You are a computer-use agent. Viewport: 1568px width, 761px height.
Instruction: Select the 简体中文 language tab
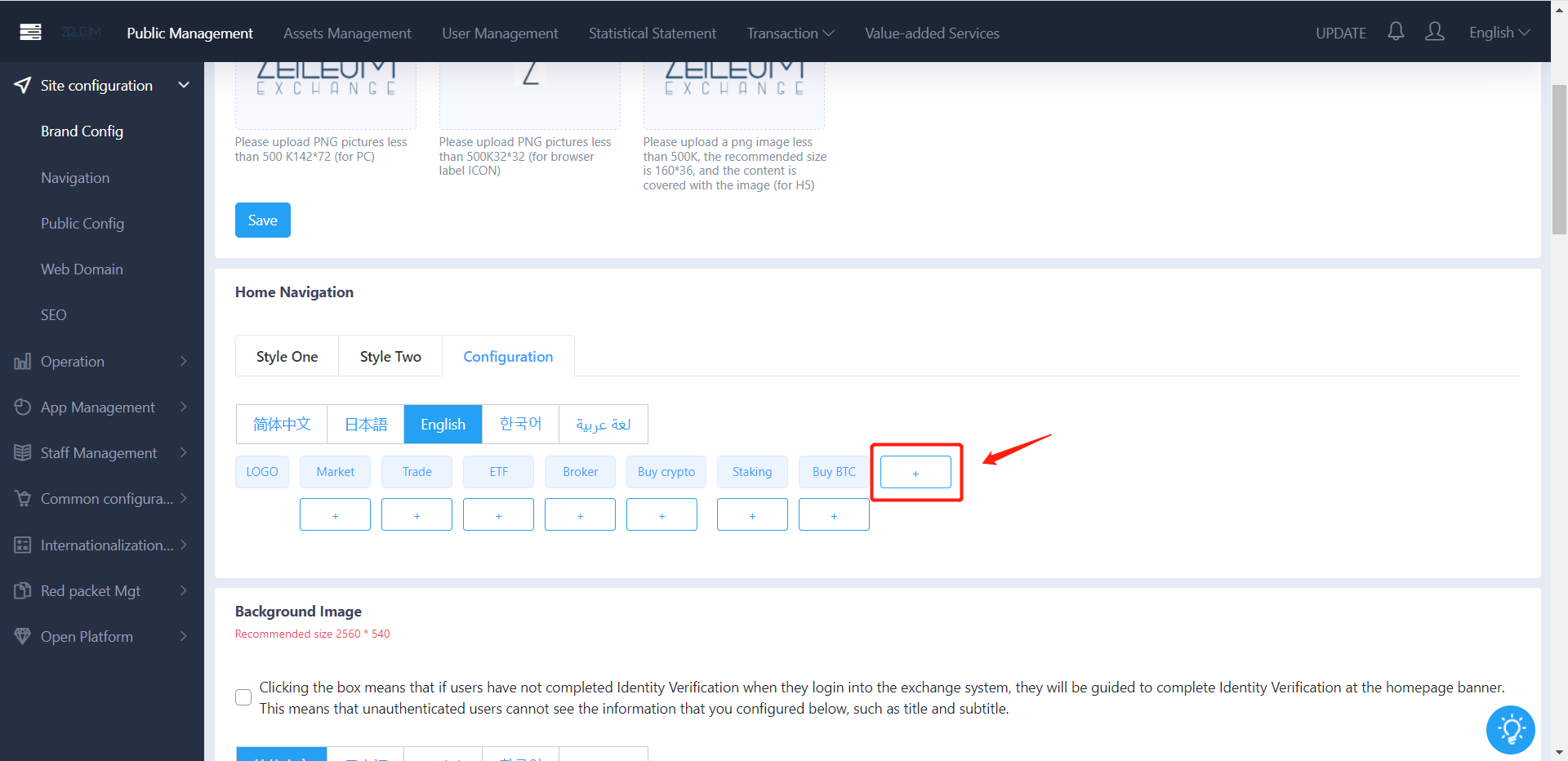click(282, 424)
